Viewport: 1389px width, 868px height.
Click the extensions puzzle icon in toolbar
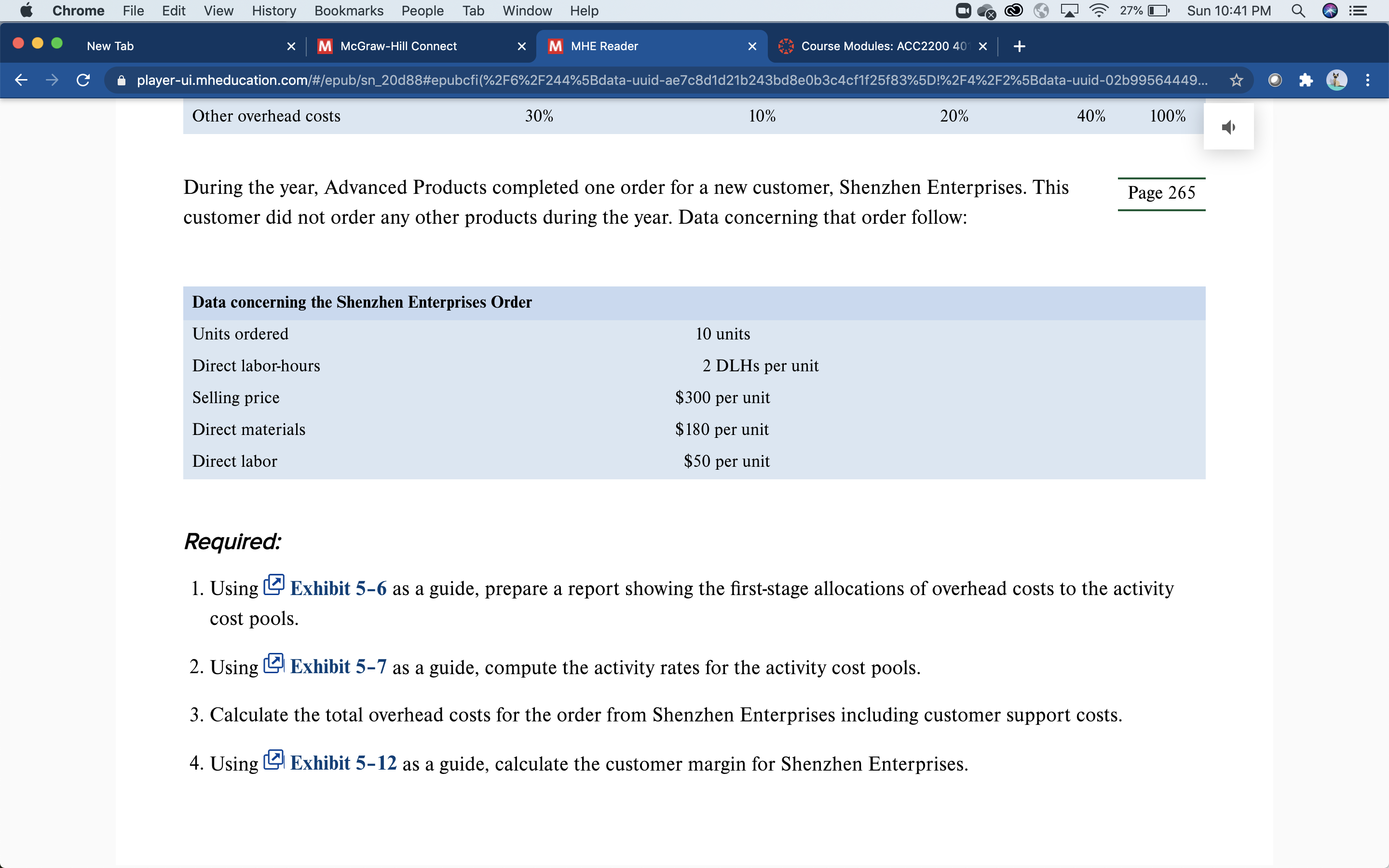click(x=1307, y=80)
